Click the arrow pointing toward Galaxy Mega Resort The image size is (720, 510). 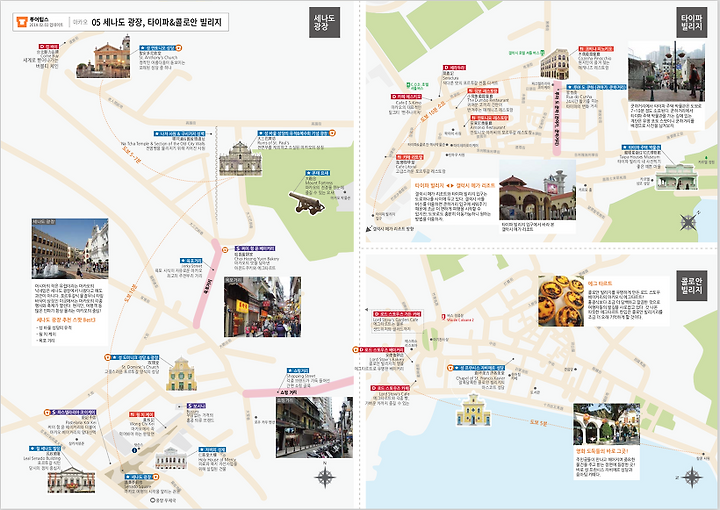click(368, 228)
